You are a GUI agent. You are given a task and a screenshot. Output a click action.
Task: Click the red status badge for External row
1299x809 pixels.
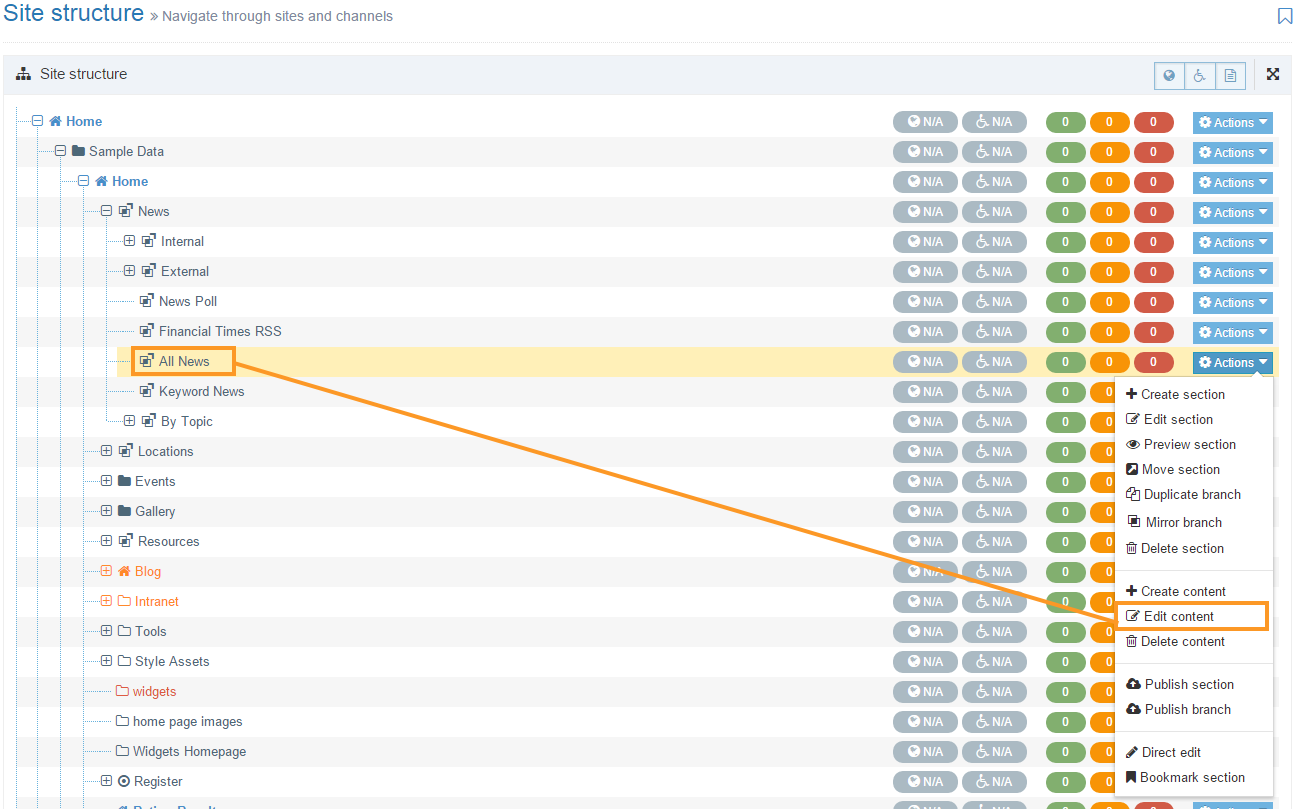coord(1153,272)
